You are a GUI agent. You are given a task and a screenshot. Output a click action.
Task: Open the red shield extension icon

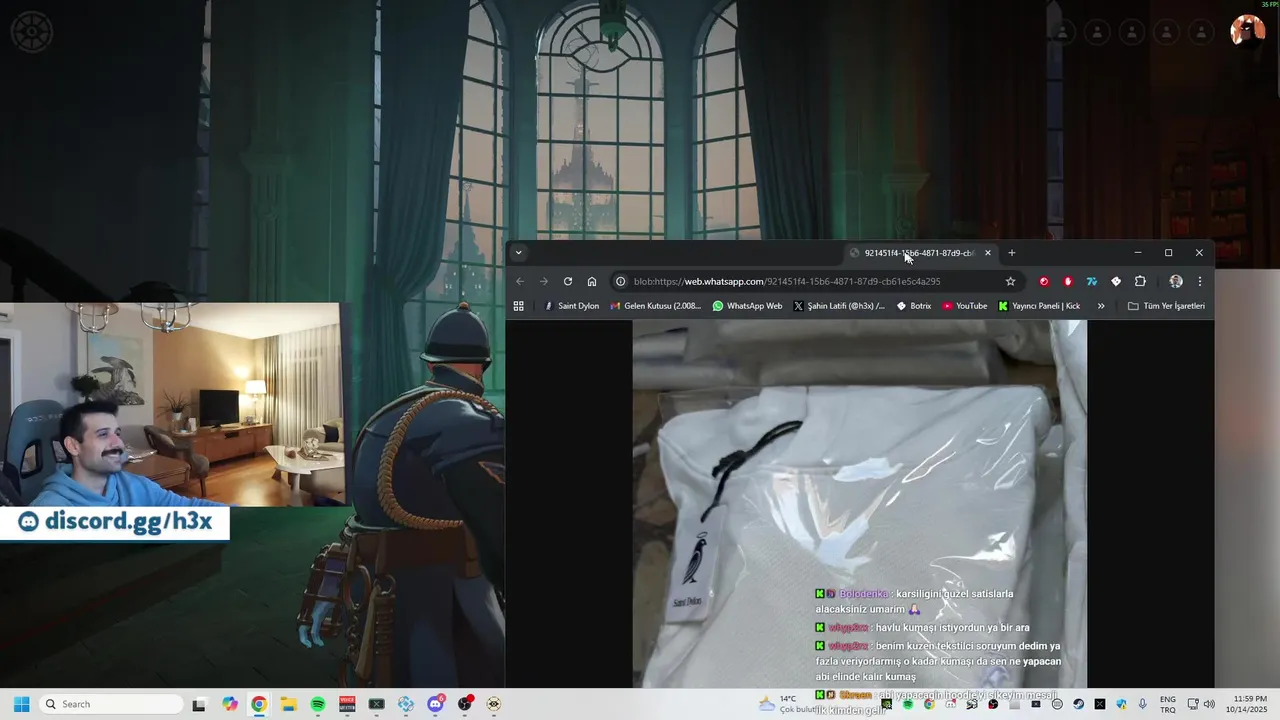tap(1068, 281)
